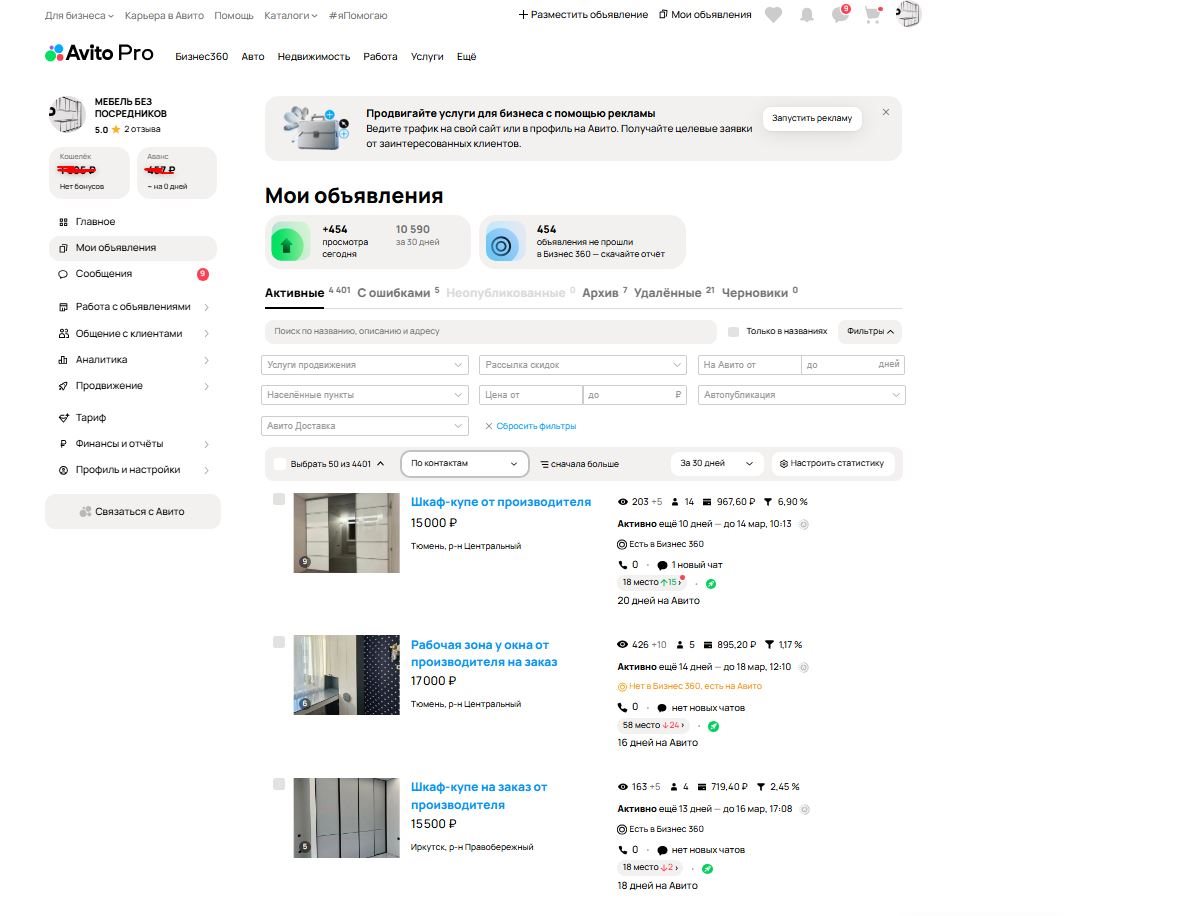
Task: Expand Профиль и настройки section
Action: [131, 470]
